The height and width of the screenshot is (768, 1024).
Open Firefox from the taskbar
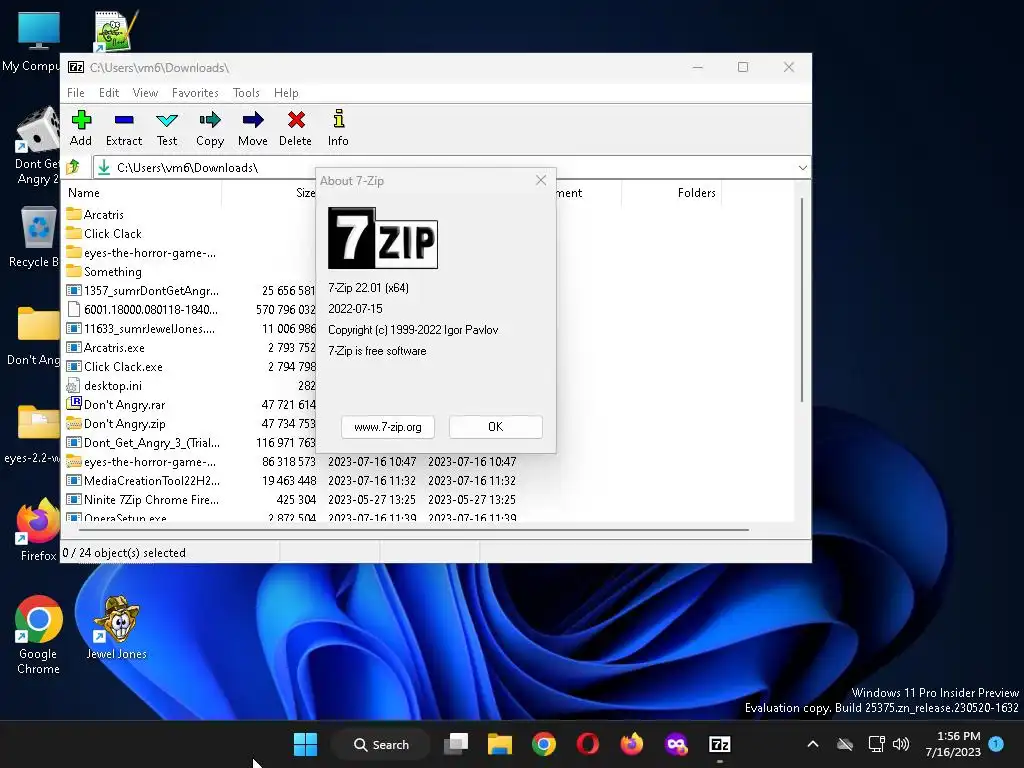coord(632,744)
